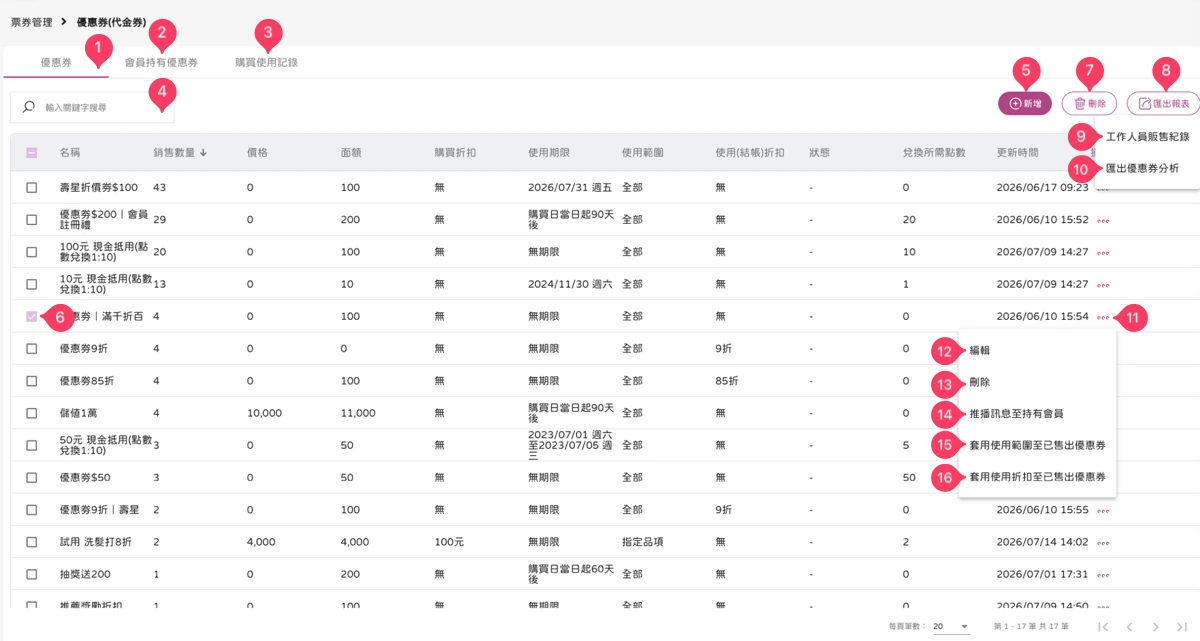Open the 票券管理 breadcrumb link

click(x=32, y=21)
